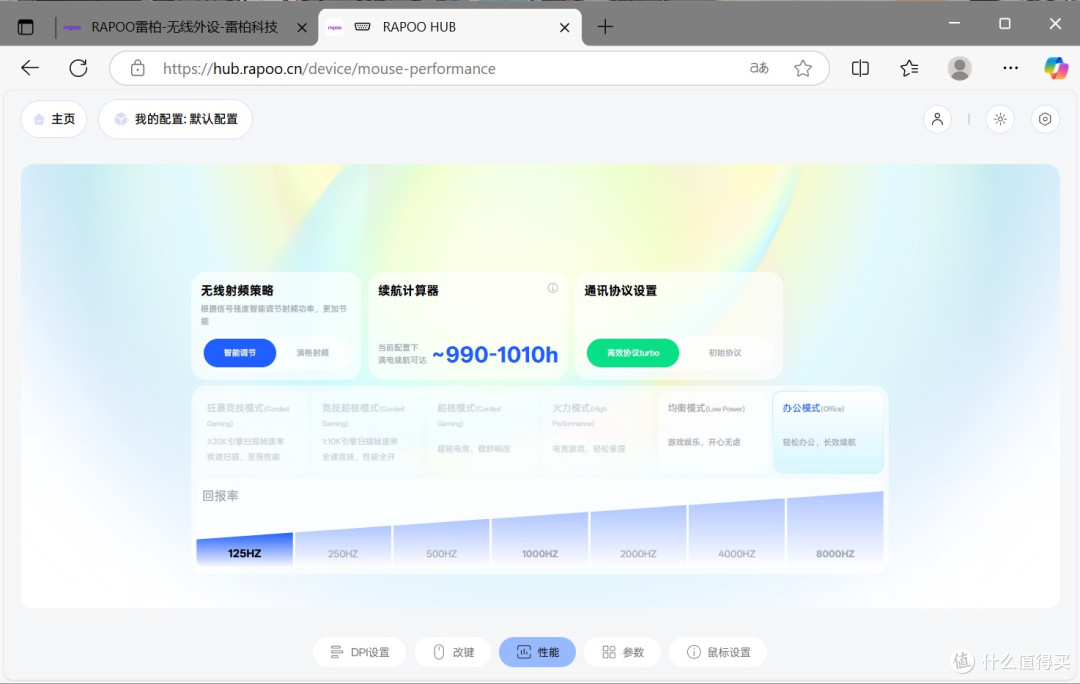The width and height of the screenshot is (1080, 684).
Task: Click 无线射频策略 heading
Action: [x=237, y=291]
